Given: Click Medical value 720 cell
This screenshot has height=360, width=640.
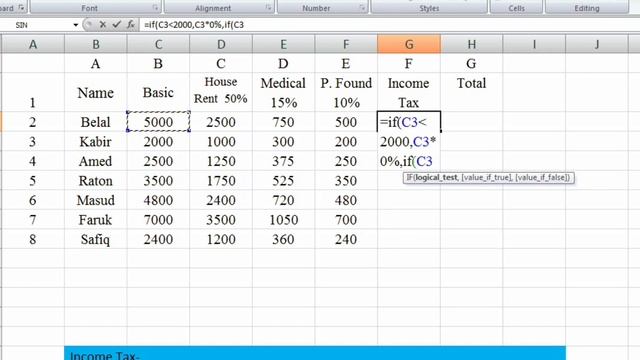Looking at the screenshot, I should click(283, 200).
